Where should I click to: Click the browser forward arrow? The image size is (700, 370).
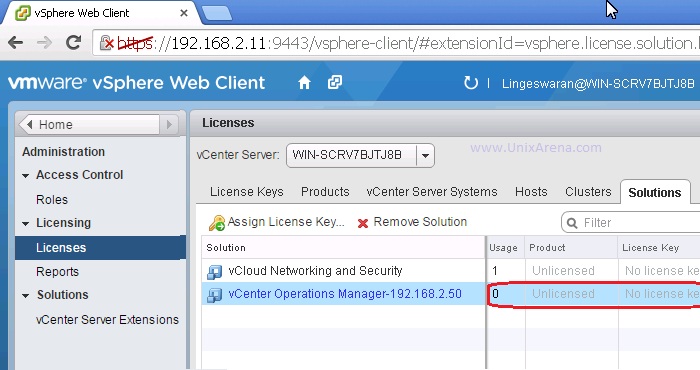pos(44,43)
